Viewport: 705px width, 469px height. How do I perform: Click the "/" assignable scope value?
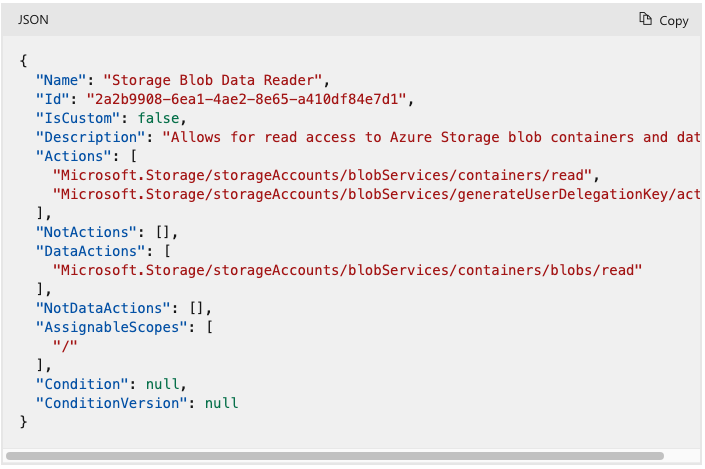pos(65,346)
